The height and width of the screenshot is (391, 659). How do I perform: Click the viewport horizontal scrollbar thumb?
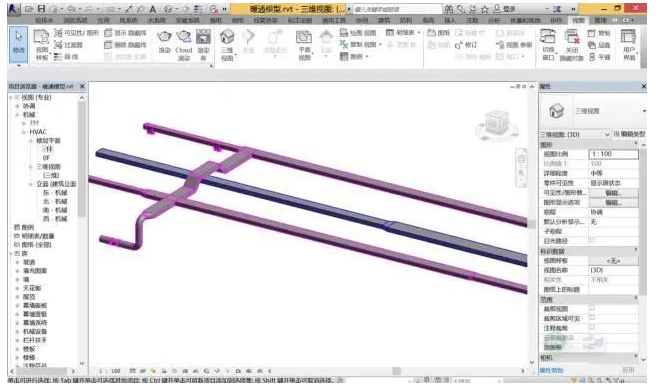click(396, 371)
